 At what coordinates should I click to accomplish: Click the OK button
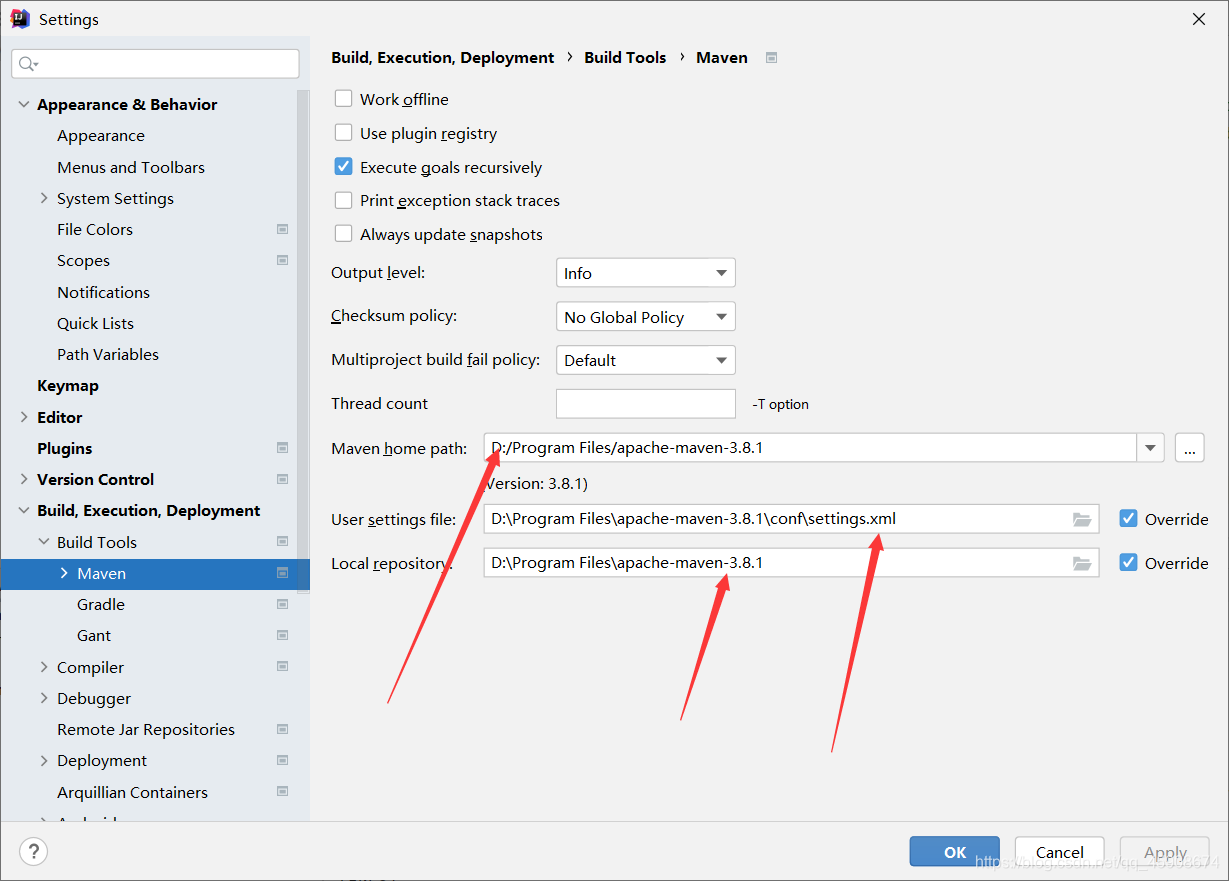coord(955,852)
